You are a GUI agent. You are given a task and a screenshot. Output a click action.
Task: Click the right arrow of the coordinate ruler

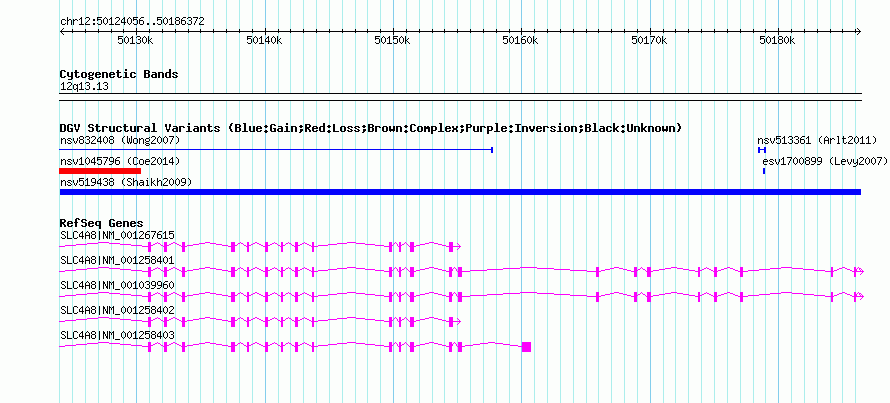pos(859,32)
